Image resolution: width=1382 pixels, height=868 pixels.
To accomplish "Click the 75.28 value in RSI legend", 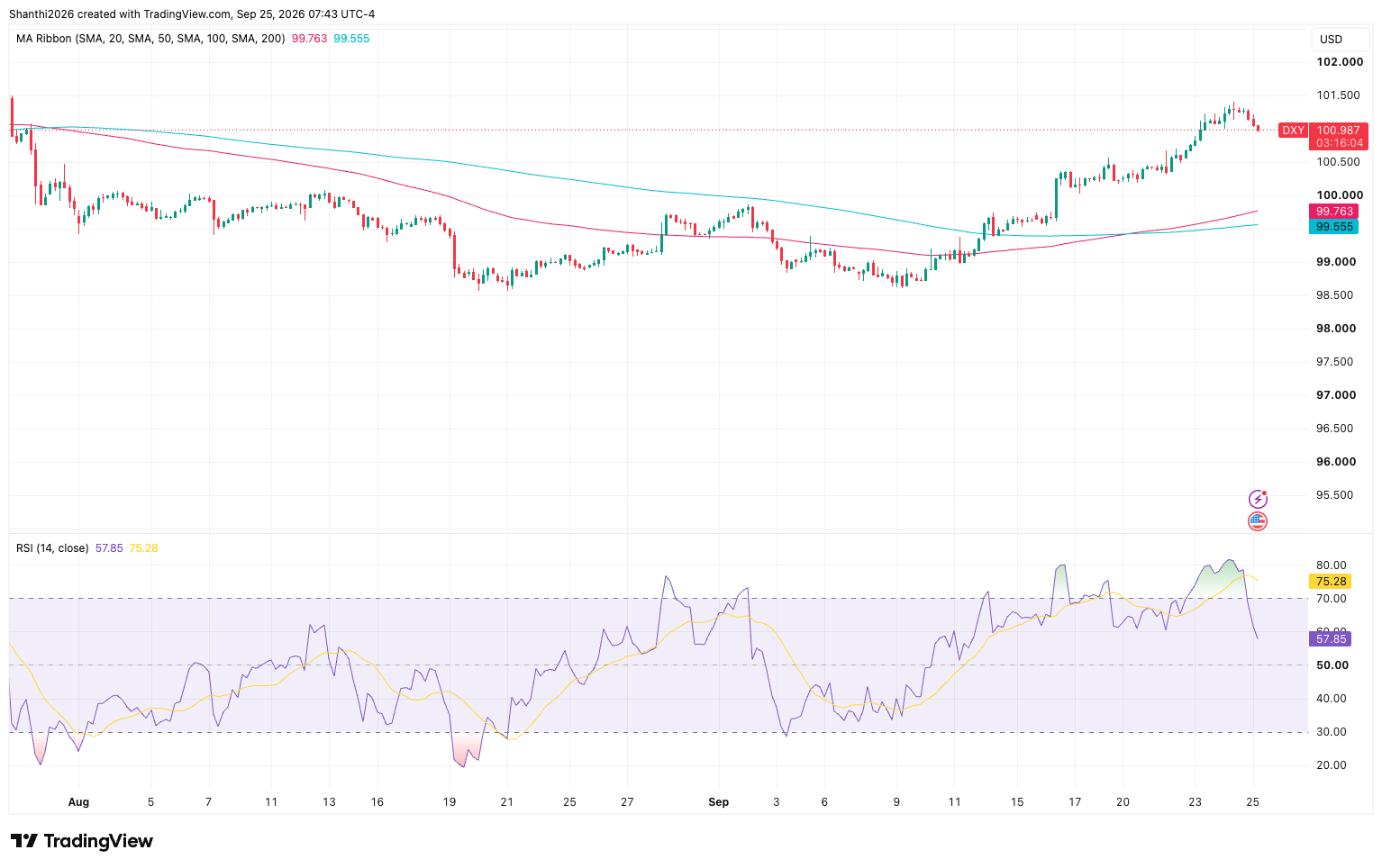I will coord(143,547).
